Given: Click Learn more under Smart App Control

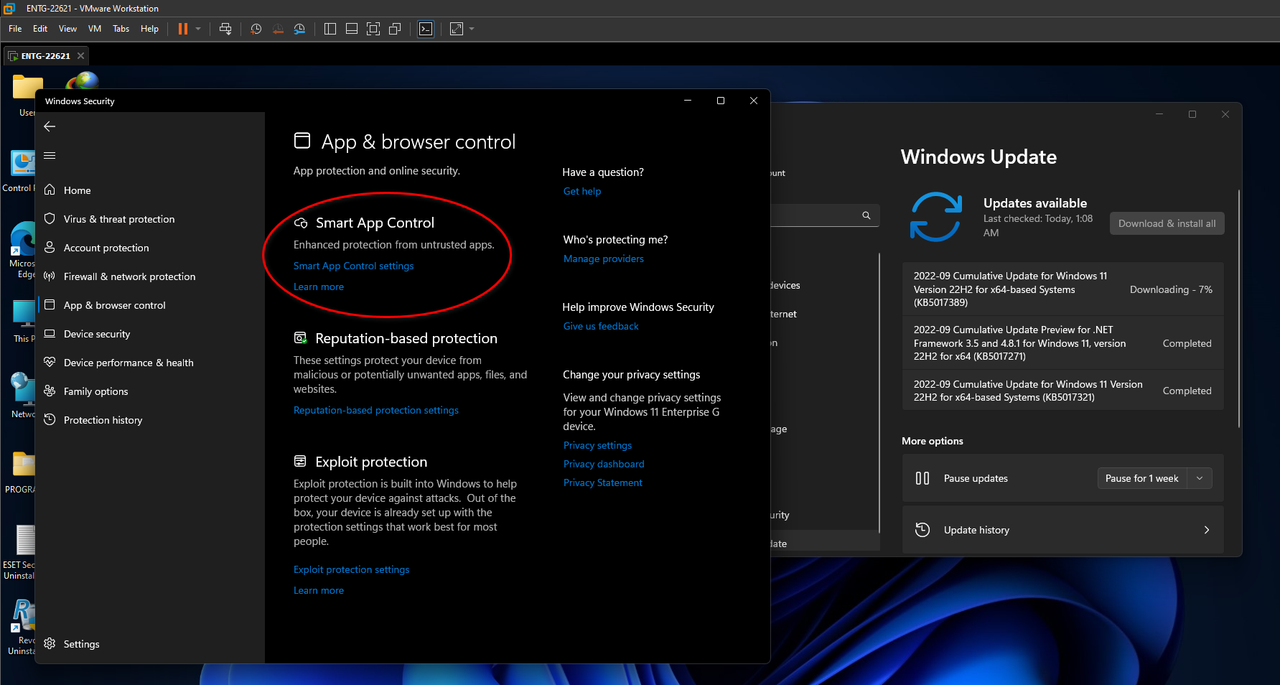Looking at the screenshot, I should tap(318, 287).
